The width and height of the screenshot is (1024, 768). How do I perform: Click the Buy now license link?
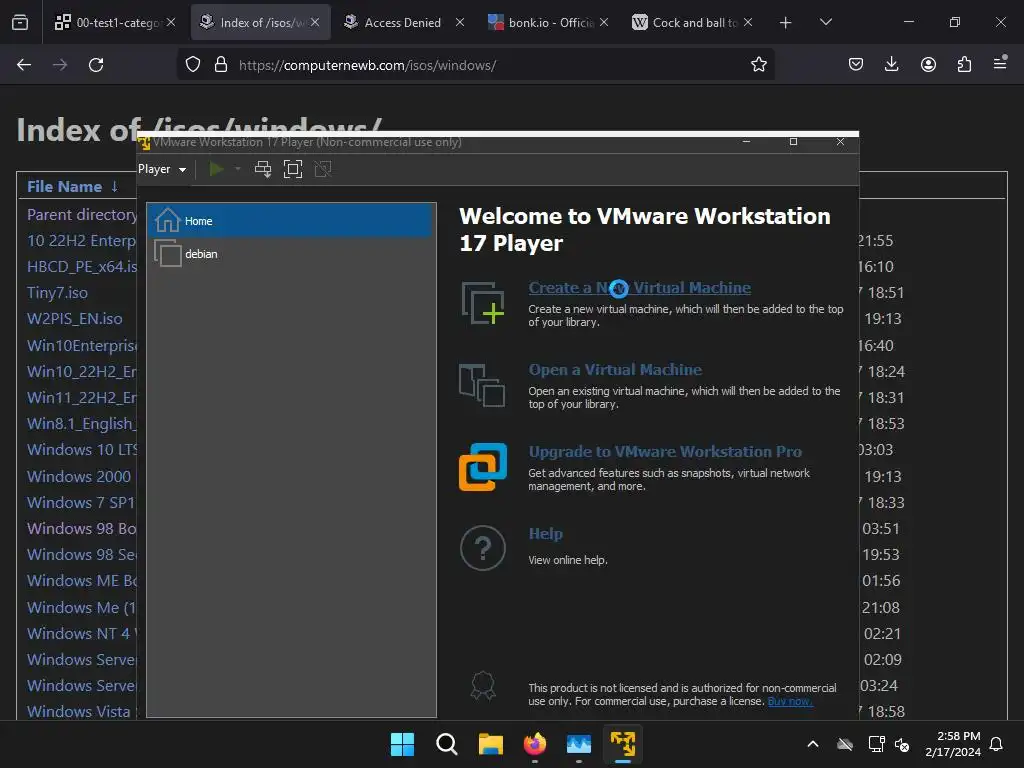(790, 701)
